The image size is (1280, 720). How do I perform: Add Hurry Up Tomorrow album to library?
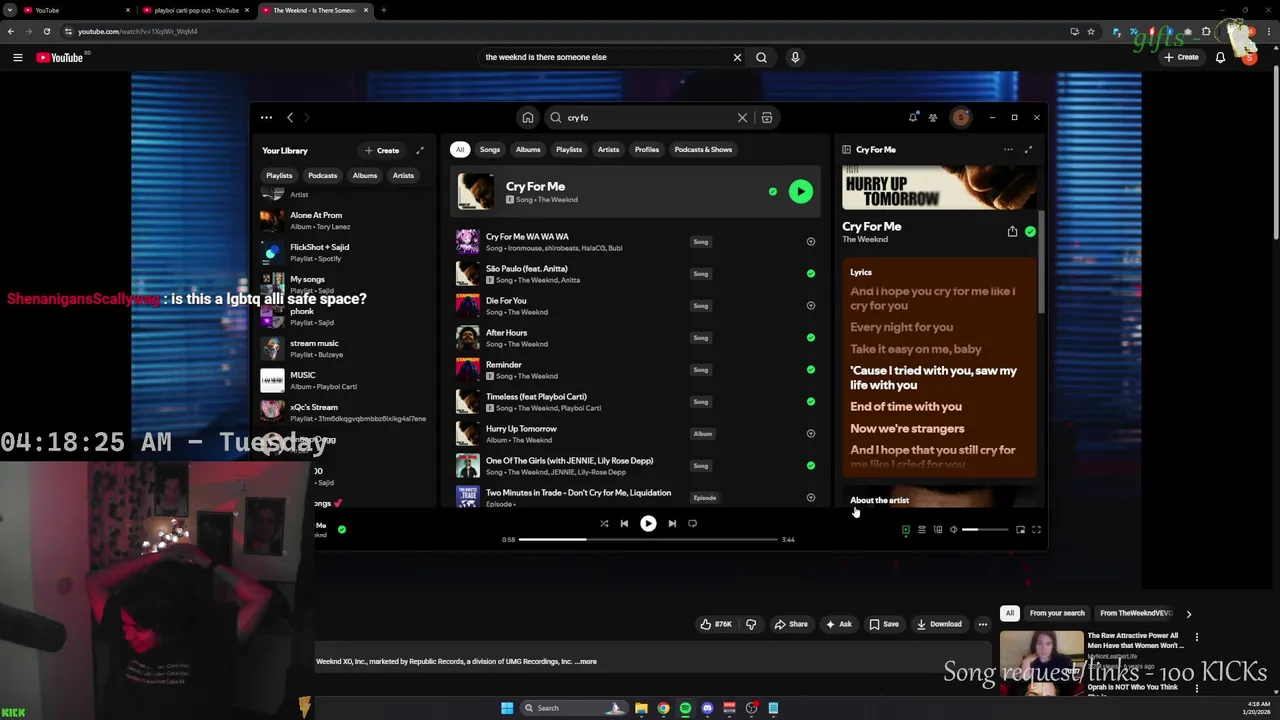[x=811, y=433]
